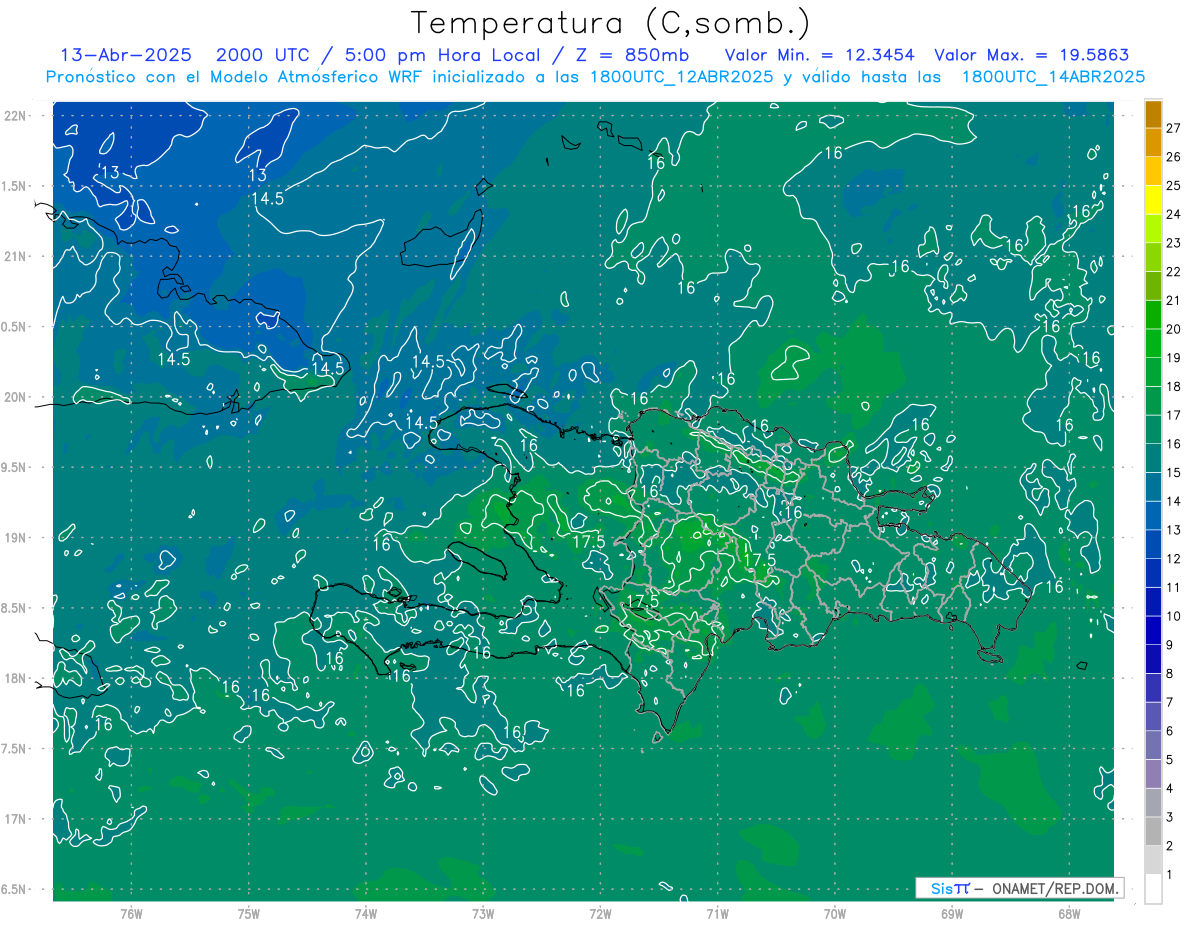Select the pressure level Z = 850mb

coord(630,55)
